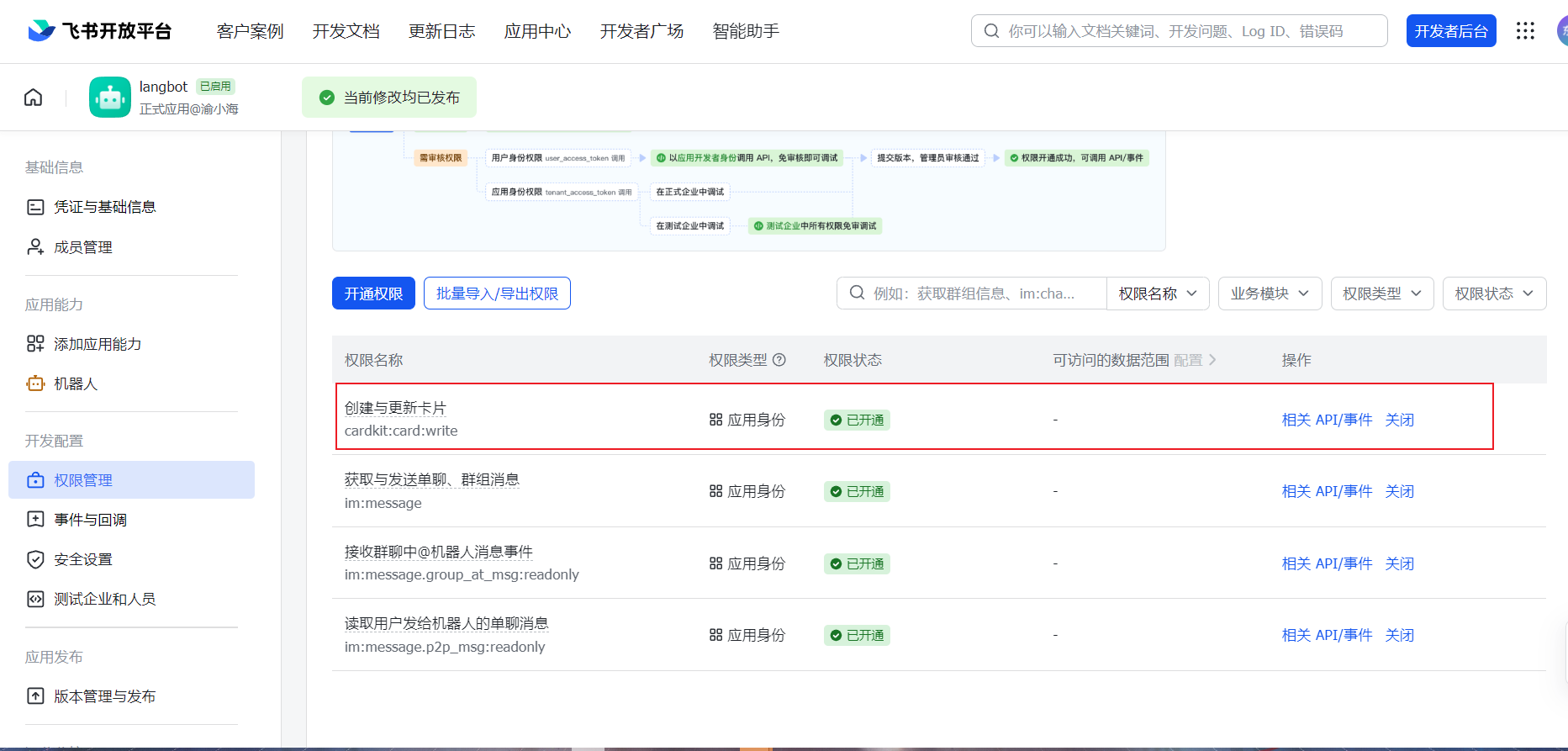Click the Feishu Open Platform logo
The image size is (1568, 751).
99,31
